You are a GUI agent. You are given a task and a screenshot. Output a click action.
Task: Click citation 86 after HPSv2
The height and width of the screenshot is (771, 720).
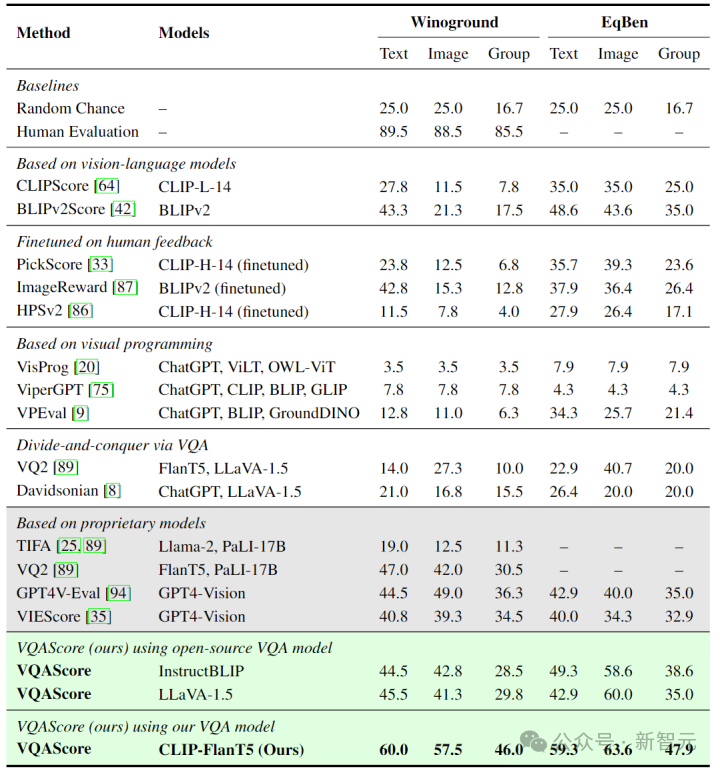point(81,311)
